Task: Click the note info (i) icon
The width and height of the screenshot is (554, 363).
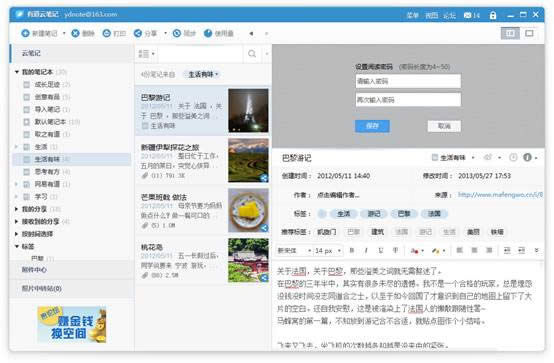Action: [527, 157]
